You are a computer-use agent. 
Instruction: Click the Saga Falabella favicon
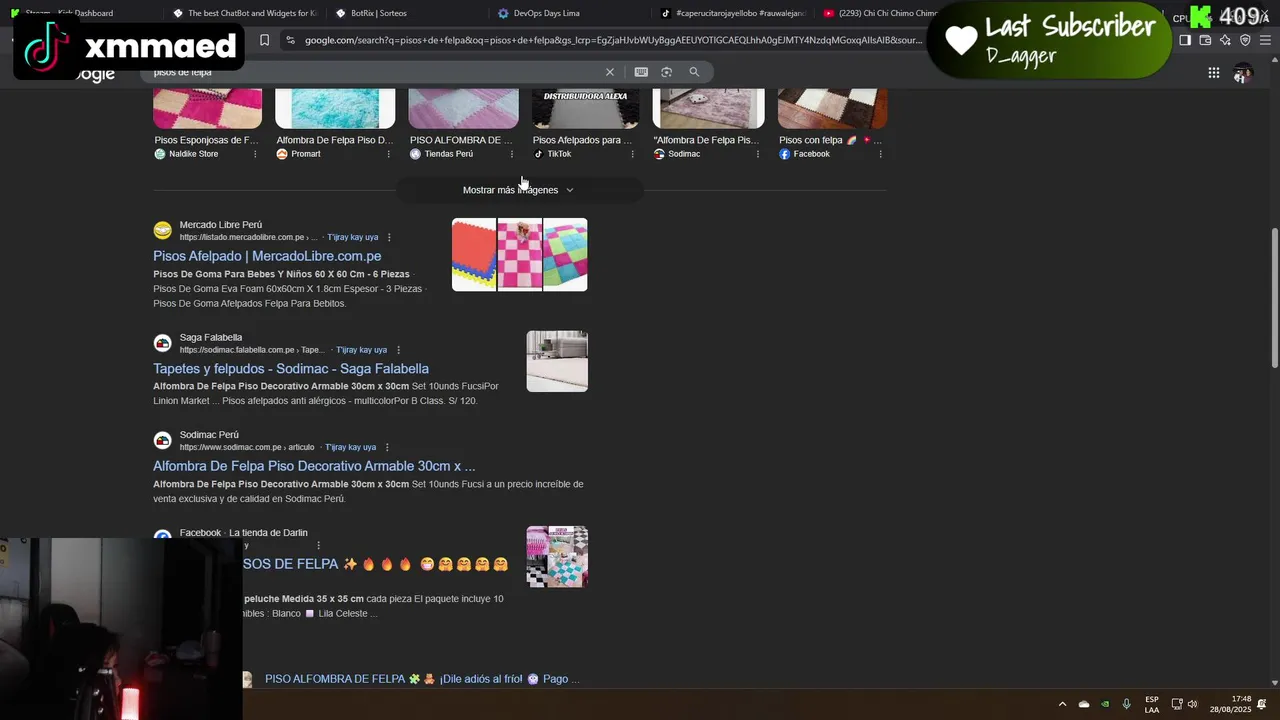[162, 343]
